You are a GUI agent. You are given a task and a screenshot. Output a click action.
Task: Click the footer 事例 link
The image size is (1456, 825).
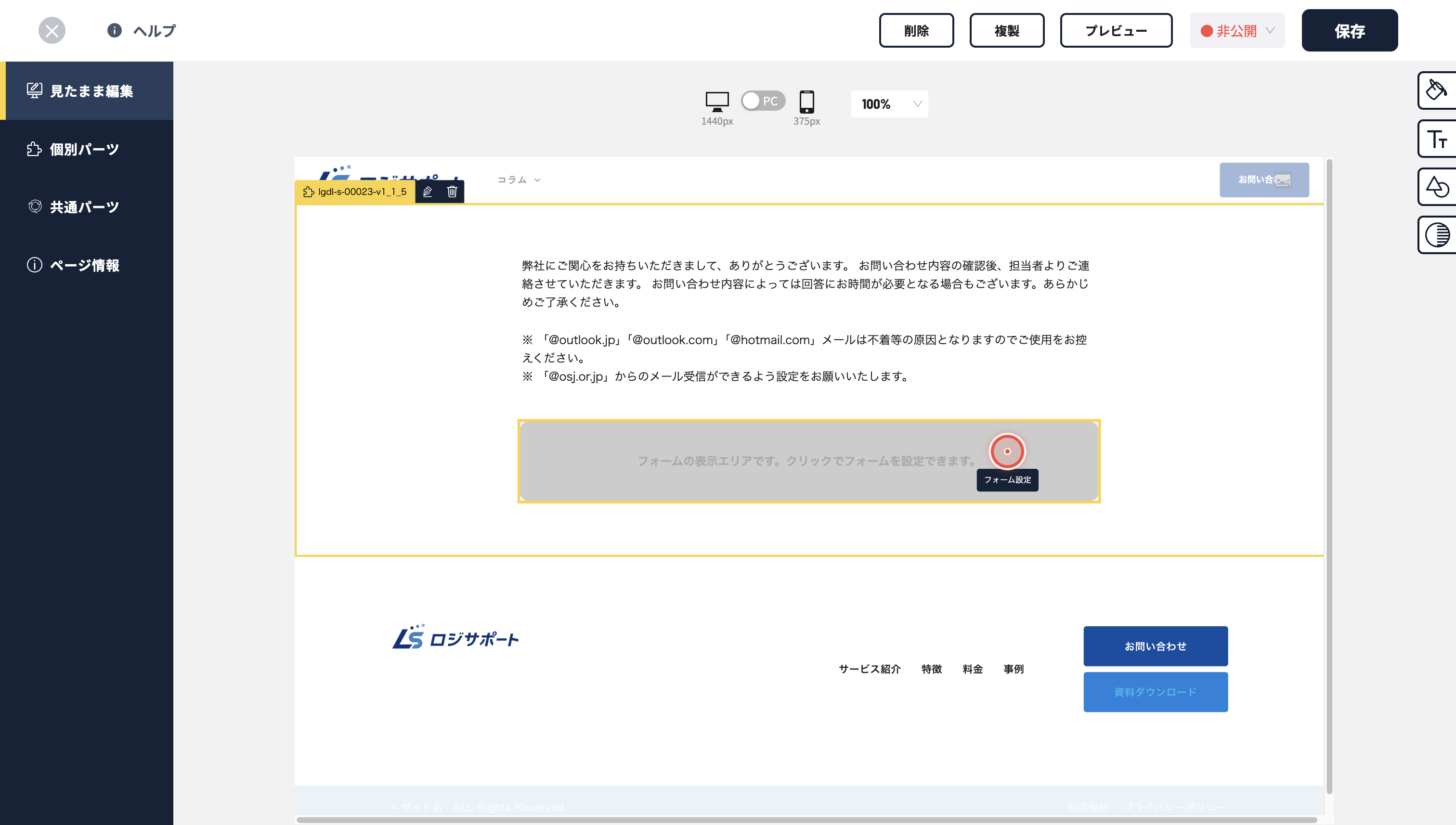pos(1014,669)
